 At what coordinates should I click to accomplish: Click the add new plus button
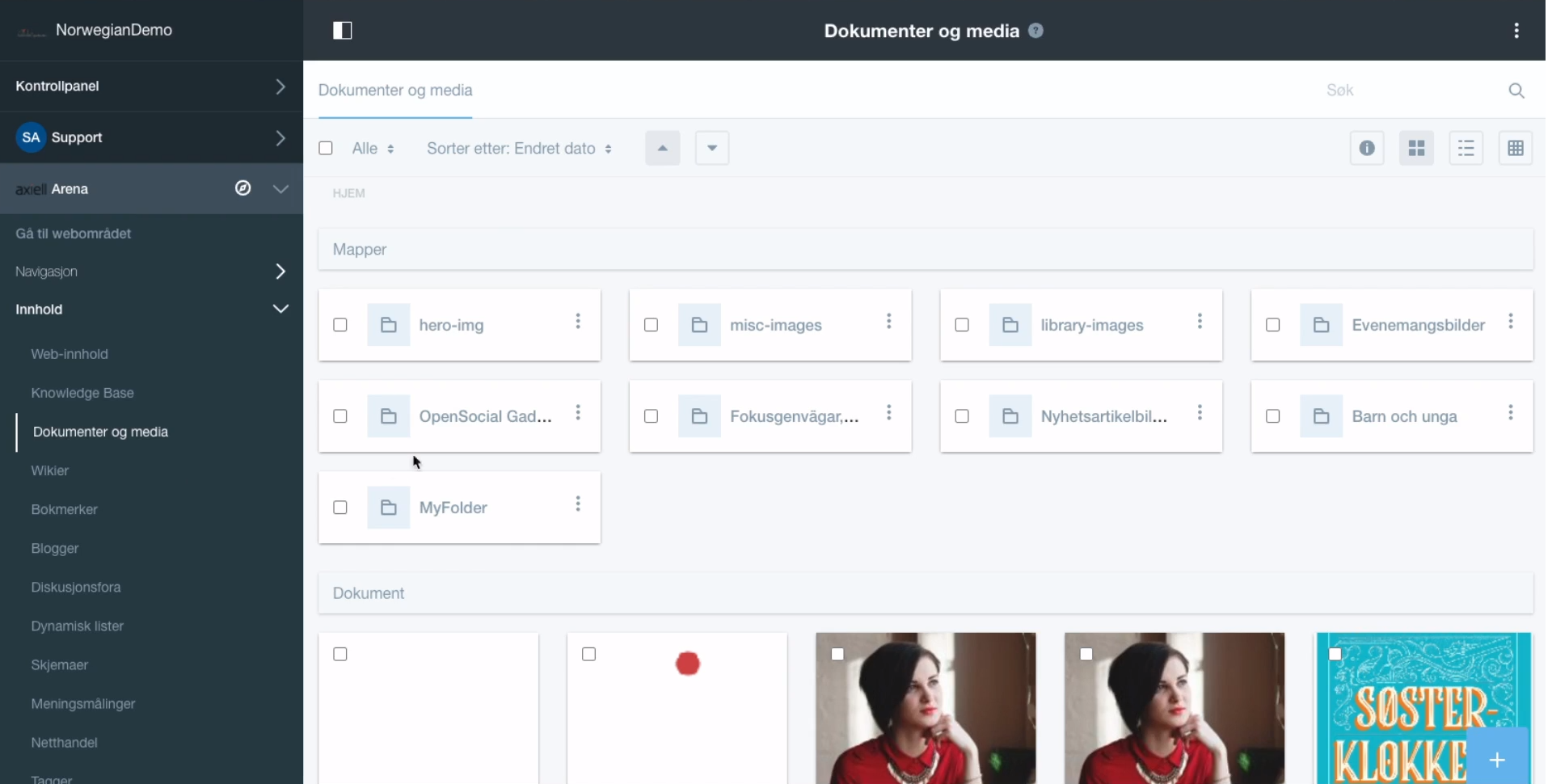point(1497,759)
